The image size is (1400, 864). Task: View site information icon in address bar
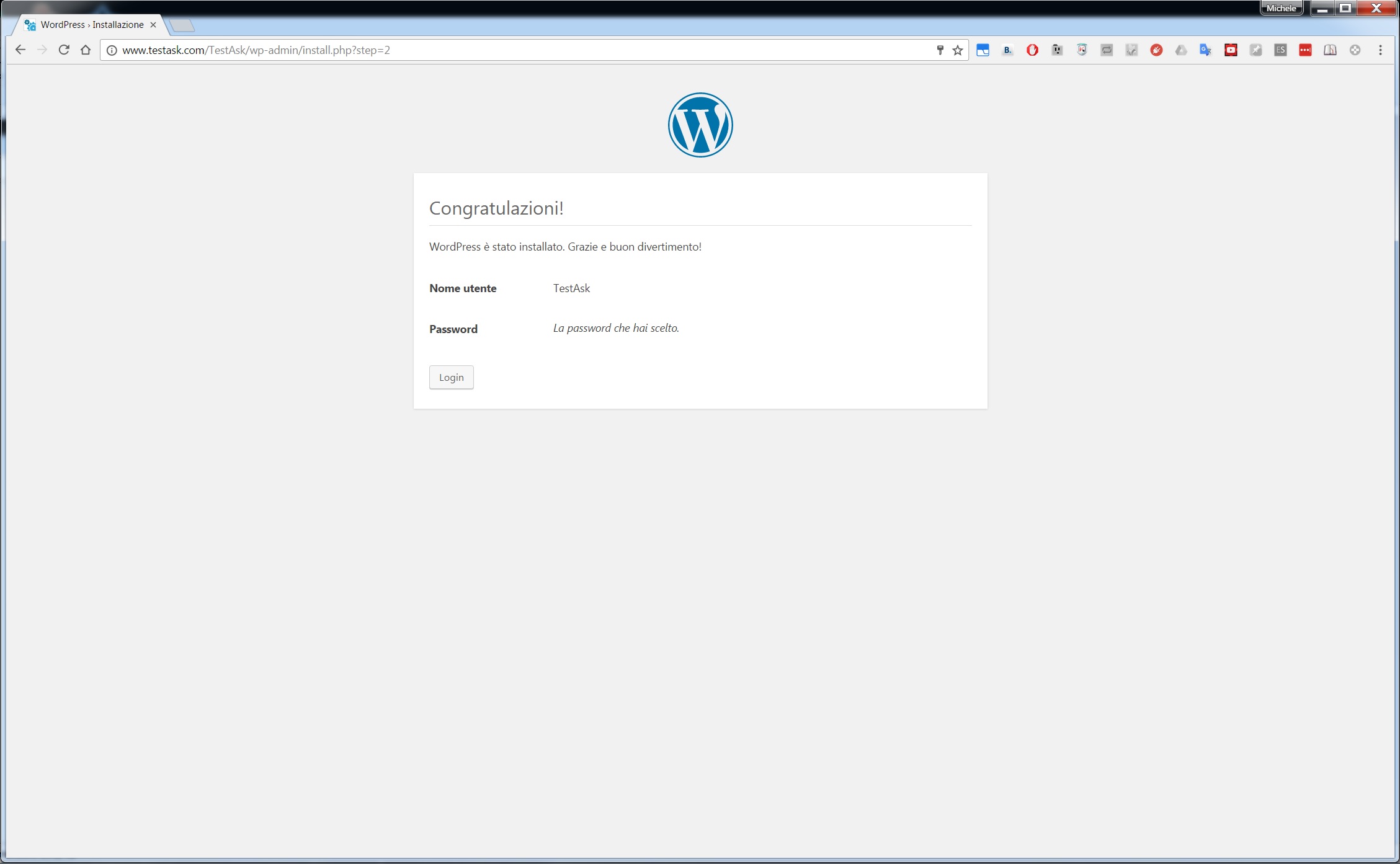click(112, 50)
